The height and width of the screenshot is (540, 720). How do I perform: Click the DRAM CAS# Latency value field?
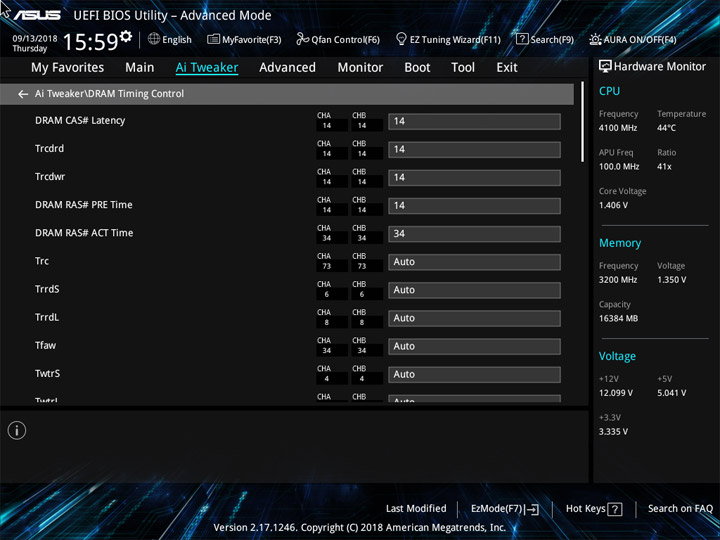[474, 121]
